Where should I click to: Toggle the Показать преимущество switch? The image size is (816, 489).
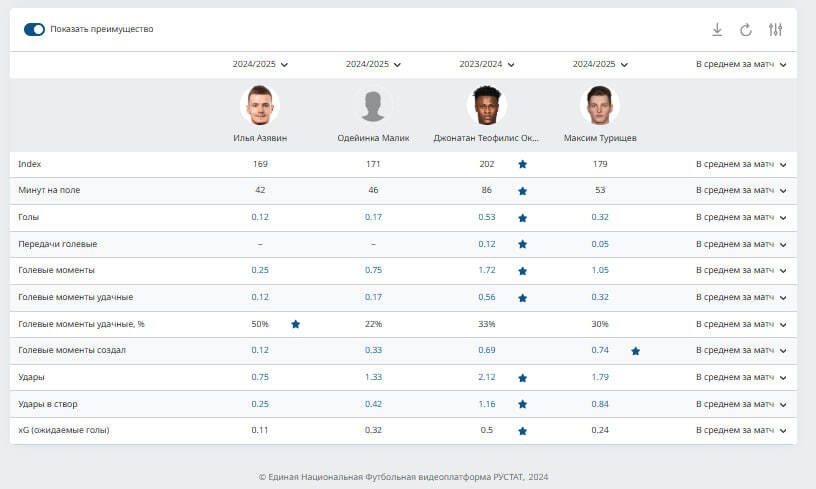pos(35,29)
